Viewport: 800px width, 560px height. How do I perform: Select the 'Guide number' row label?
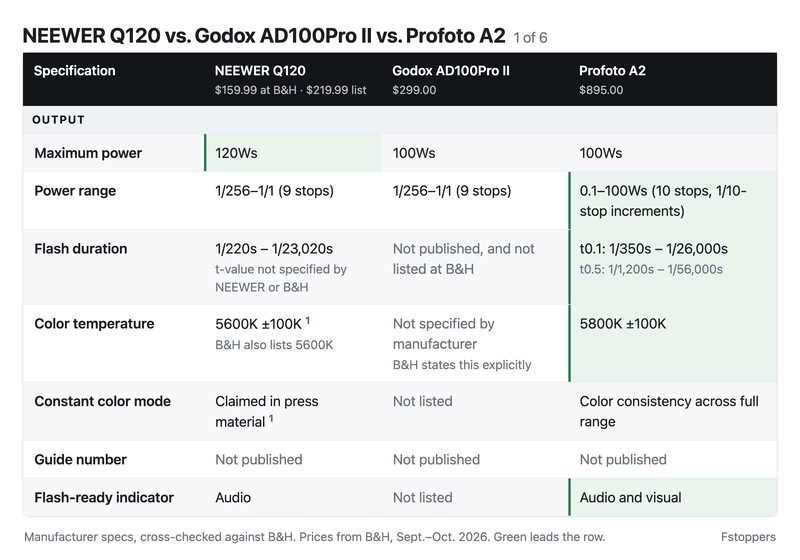tap(81, 460)
